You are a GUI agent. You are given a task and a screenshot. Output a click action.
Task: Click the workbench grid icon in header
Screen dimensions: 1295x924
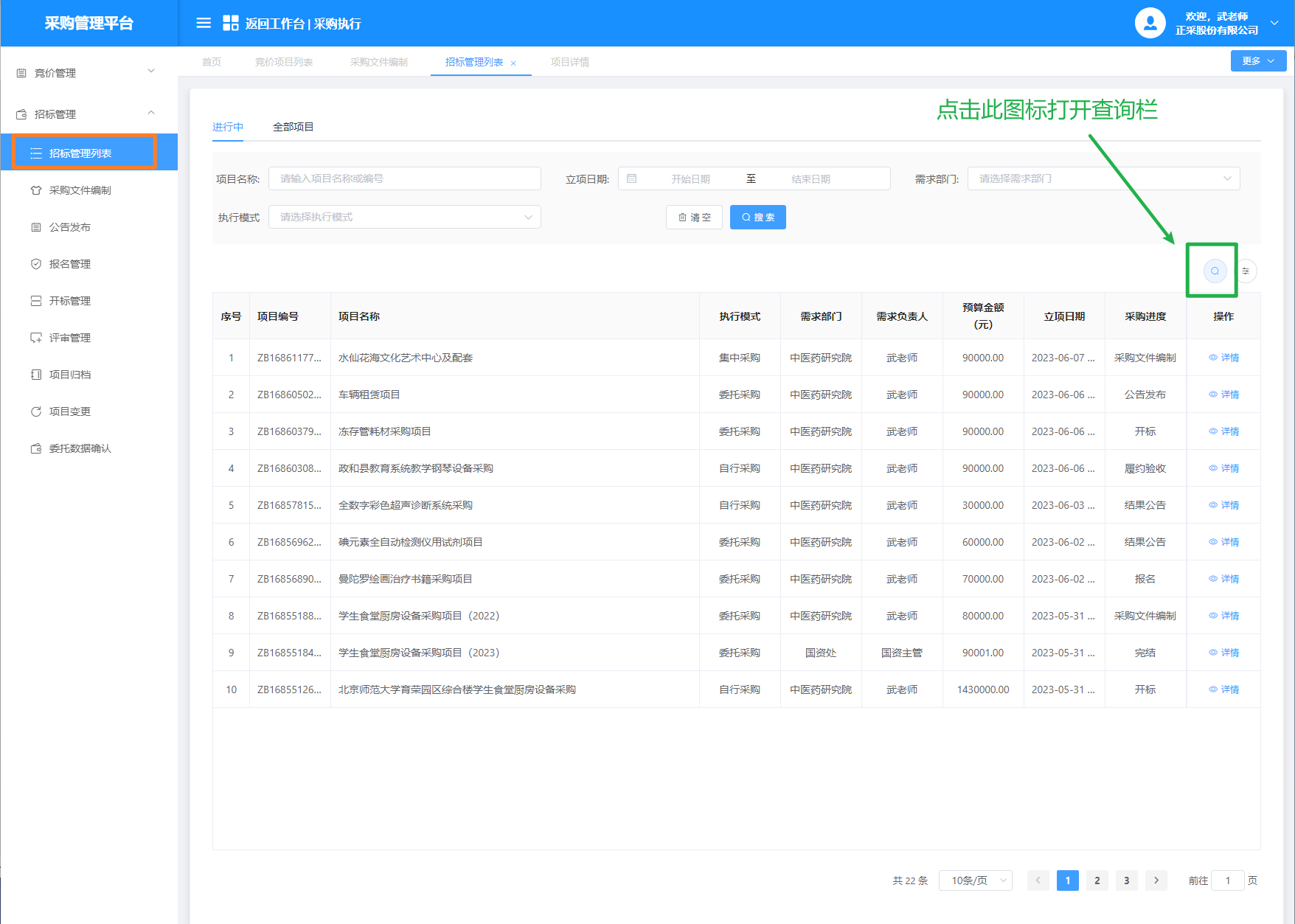coord(230,24)
